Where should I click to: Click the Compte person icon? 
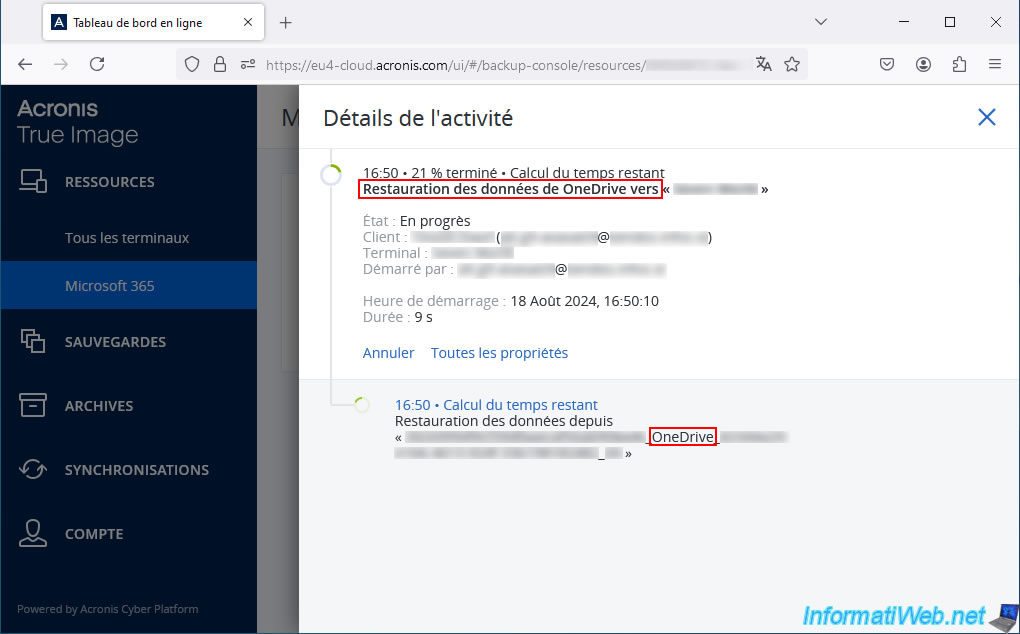pyautogui.click(x=33, y=533)
